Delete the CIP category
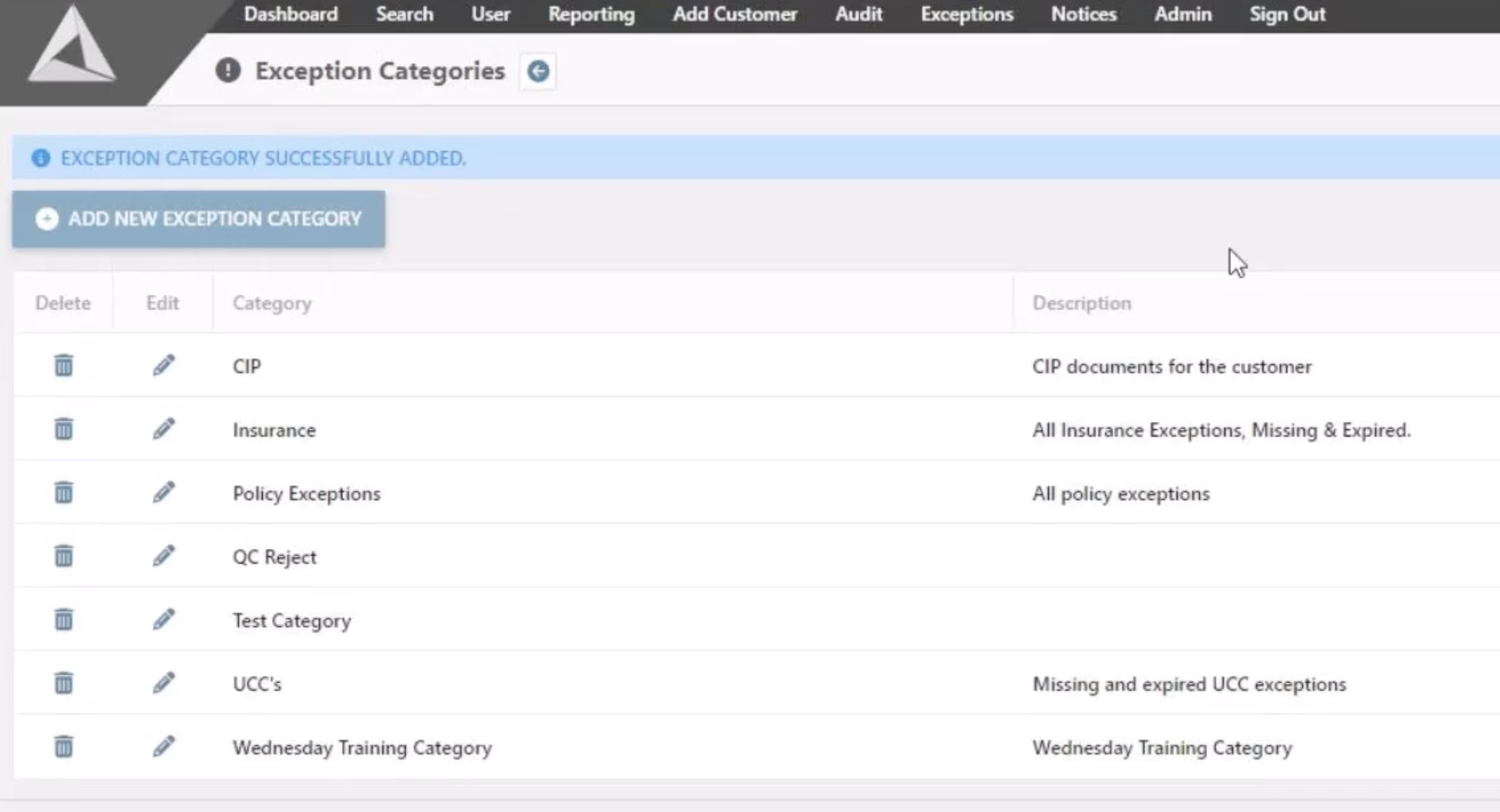 tap(64, 365)
